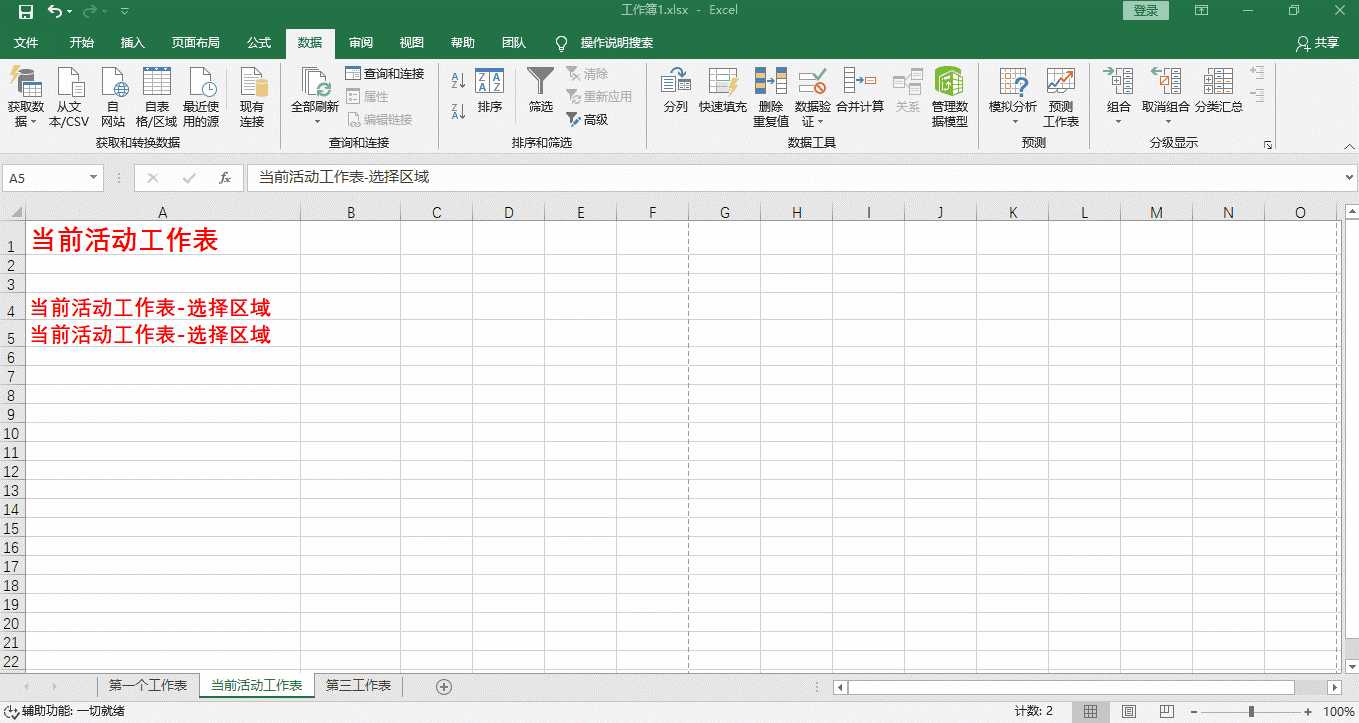Click Insert Function fx button
Screen dimensions: 1359x723
point(225,178)
